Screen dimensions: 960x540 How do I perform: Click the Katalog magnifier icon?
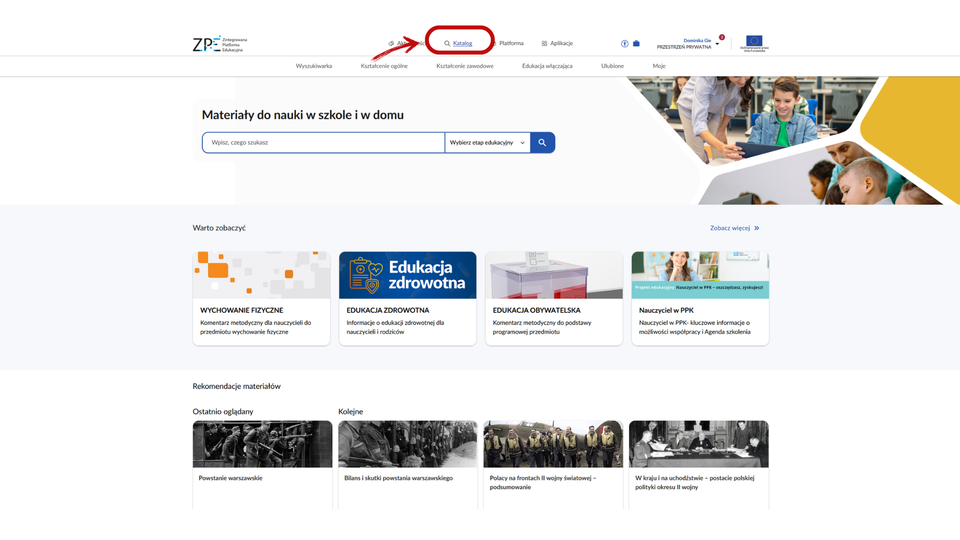point(447,44)
